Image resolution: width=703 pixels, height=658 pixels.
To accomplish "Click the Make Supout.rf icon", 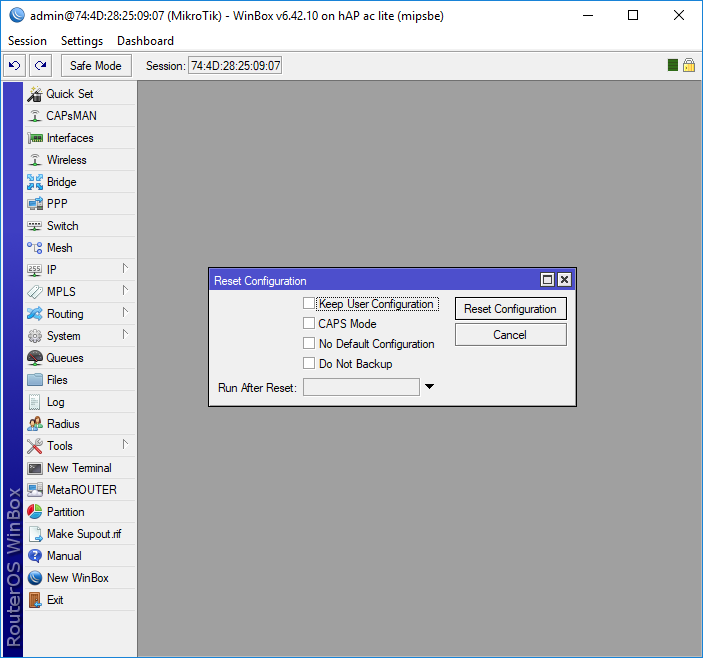I will (x=35, y=534).
